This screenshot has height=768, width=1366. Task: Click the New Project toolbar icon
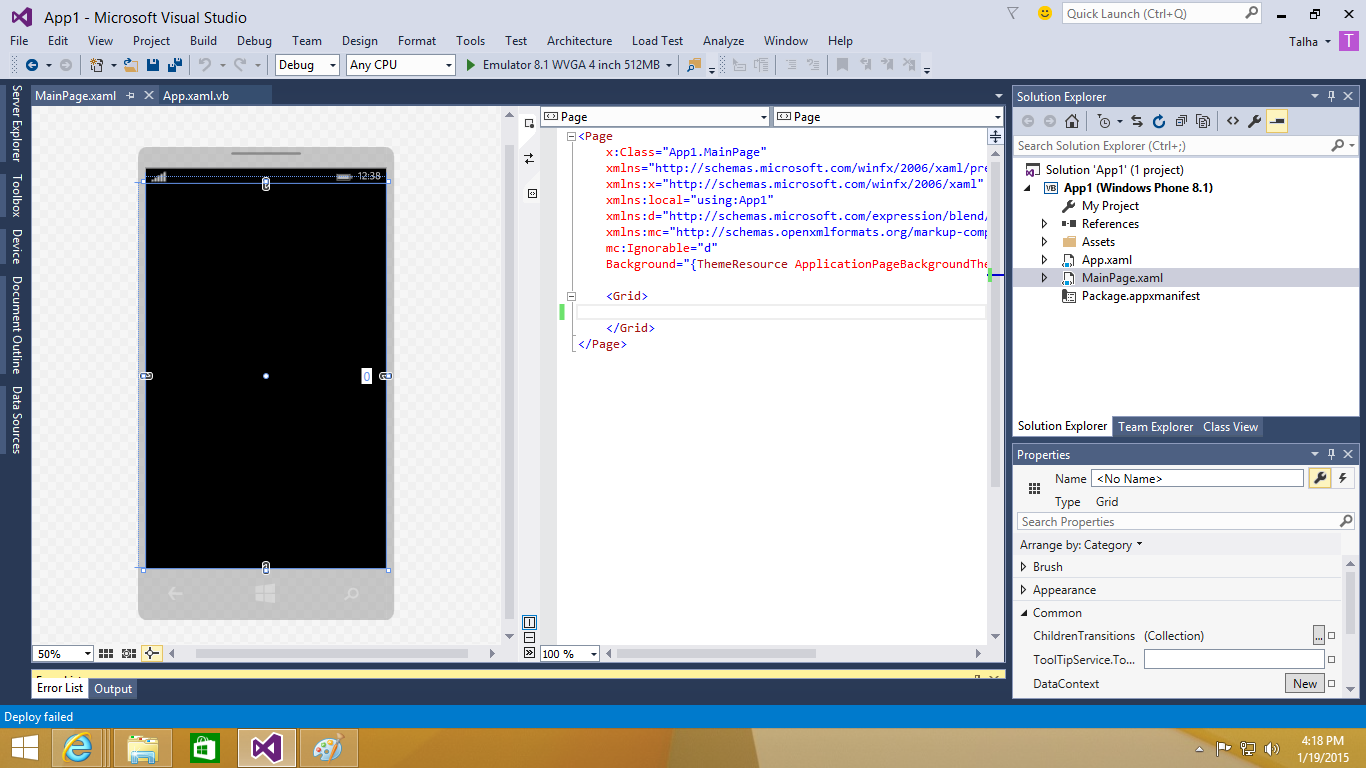(x=97, y=65)
